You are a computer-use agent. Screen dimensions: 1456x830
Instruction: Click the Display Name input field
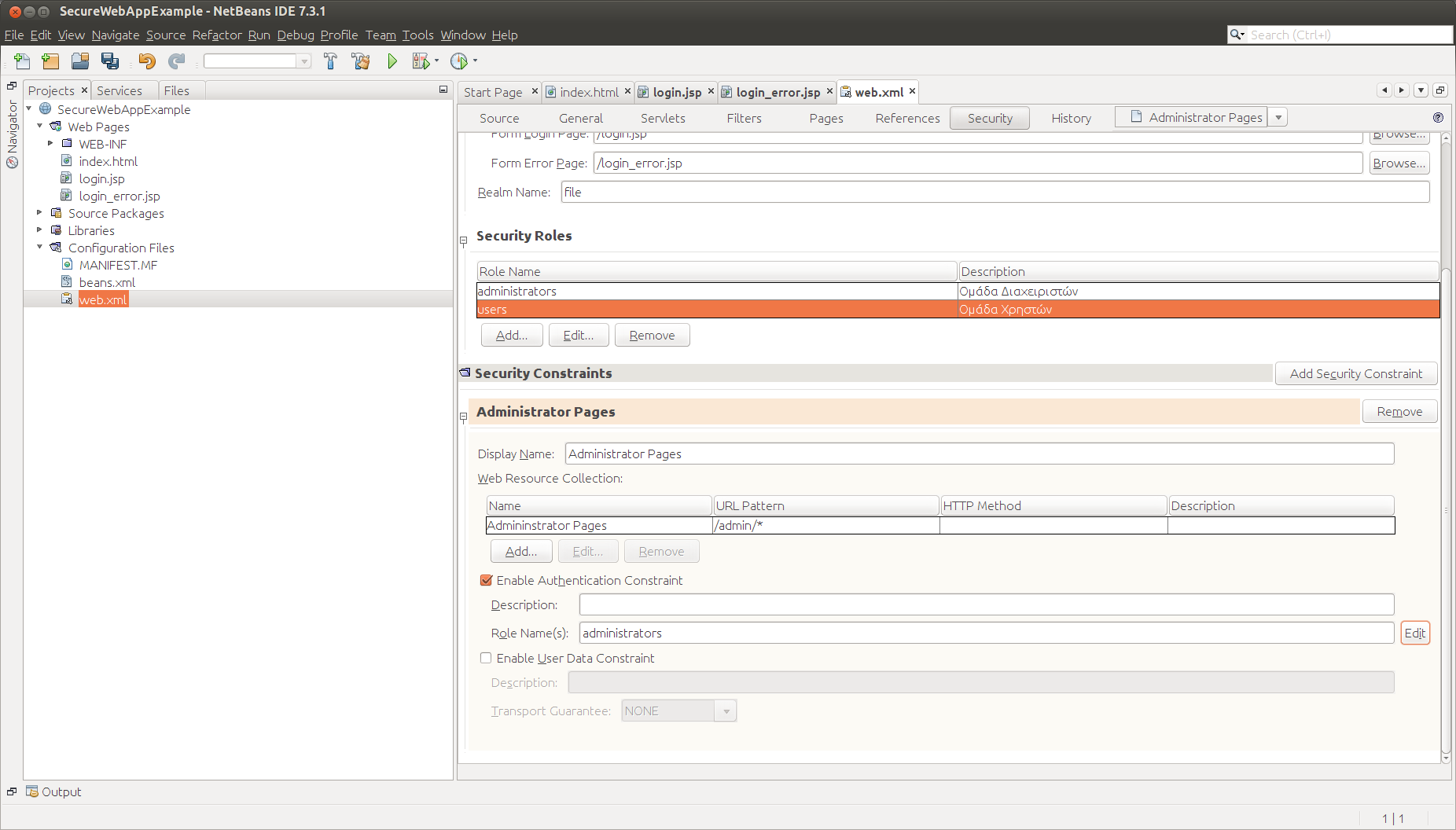(x=980, y=454)
